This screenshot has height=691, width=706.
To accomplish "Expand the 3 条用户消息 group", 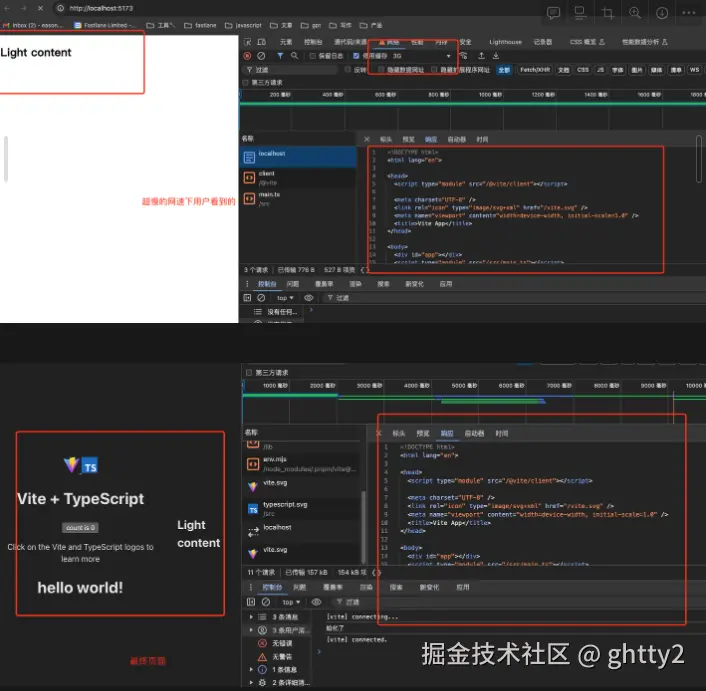I will click(251, 630).
